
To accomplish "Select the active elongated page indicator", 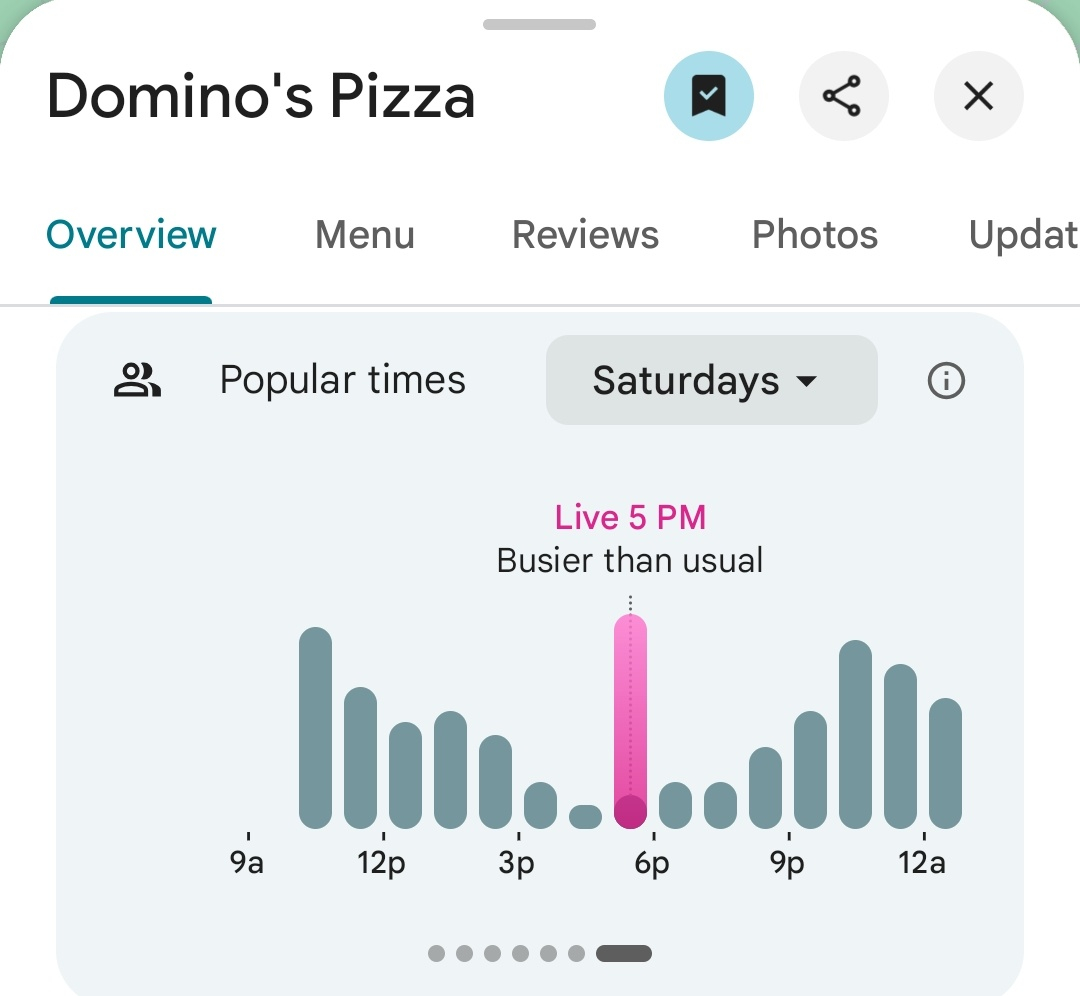I will [x=623, y=953].
